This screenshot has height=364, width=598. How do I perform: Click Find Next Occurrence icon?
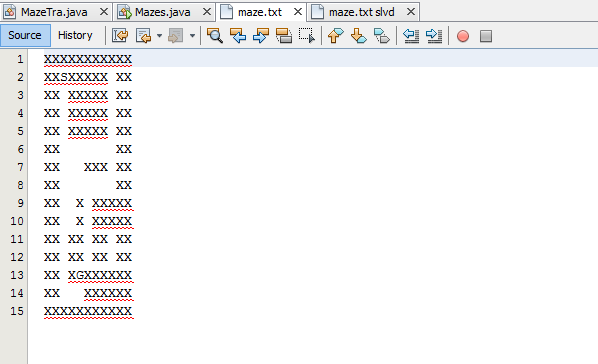pyautogui.click(x=261, y=36)
